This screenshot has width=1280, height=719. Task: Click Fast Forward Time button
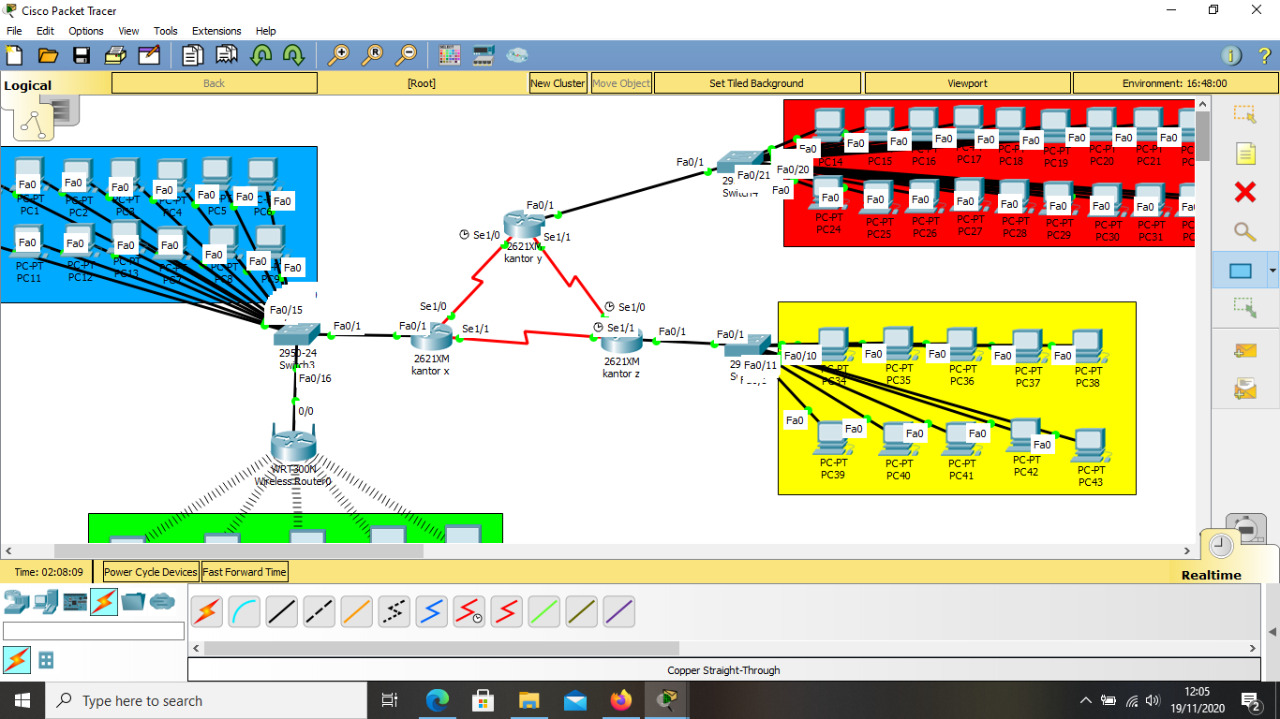tap(245, 572)
